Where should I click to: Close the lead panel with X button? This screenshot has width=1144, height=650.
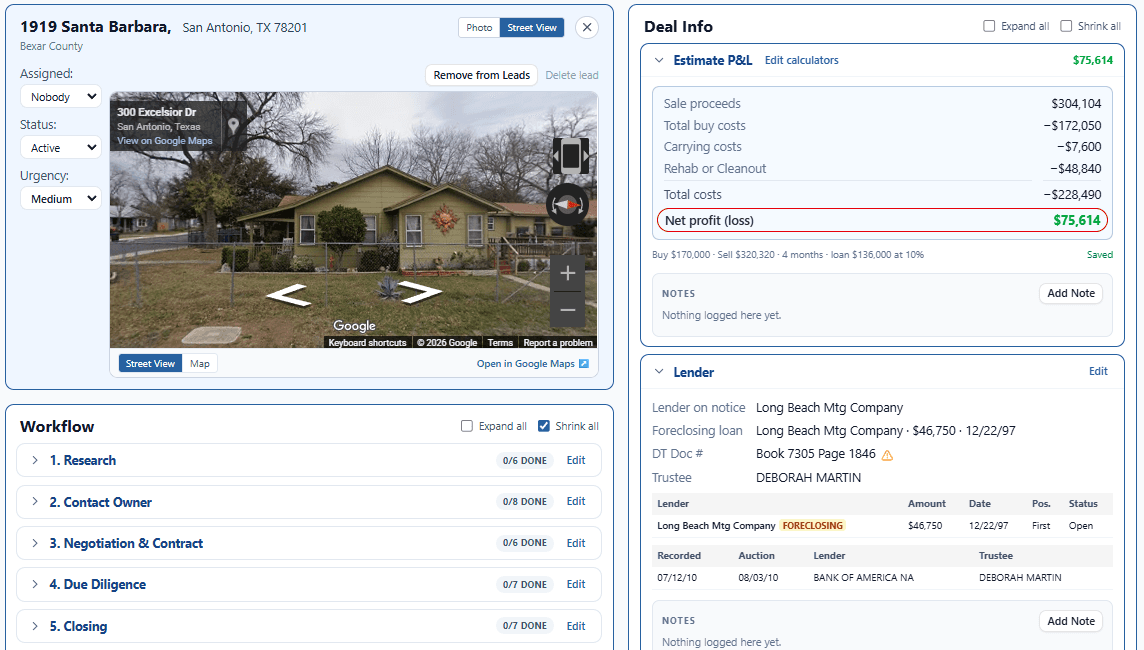click(x=587, y=28)
